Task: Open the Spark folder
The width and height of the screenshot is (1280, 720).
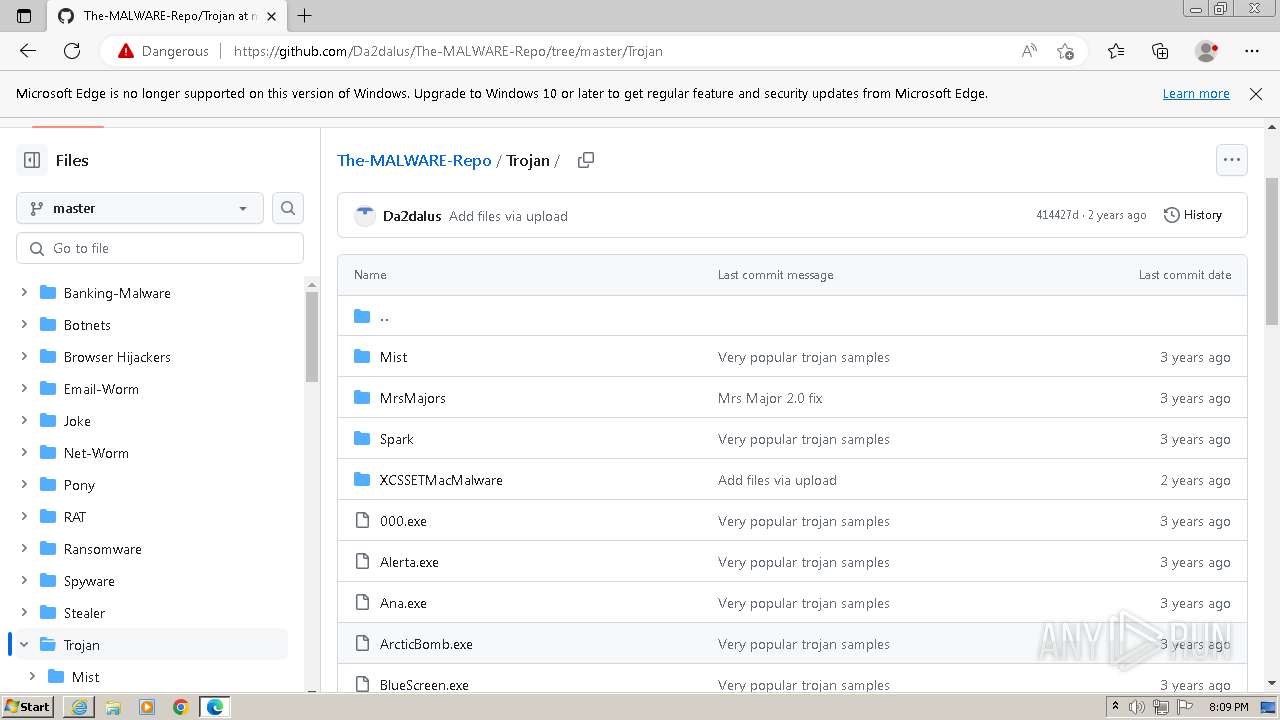Action: (396, 439)
